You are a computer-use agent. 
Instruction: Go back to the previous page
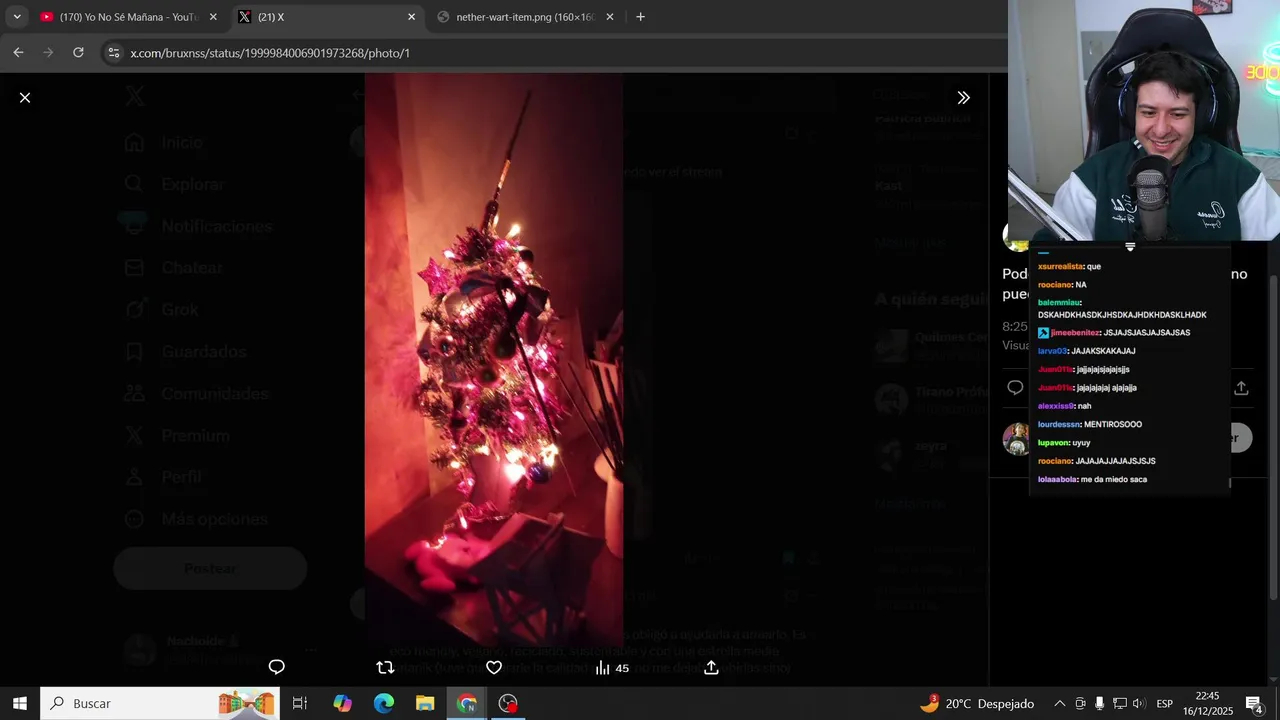[x=18, y=53]
